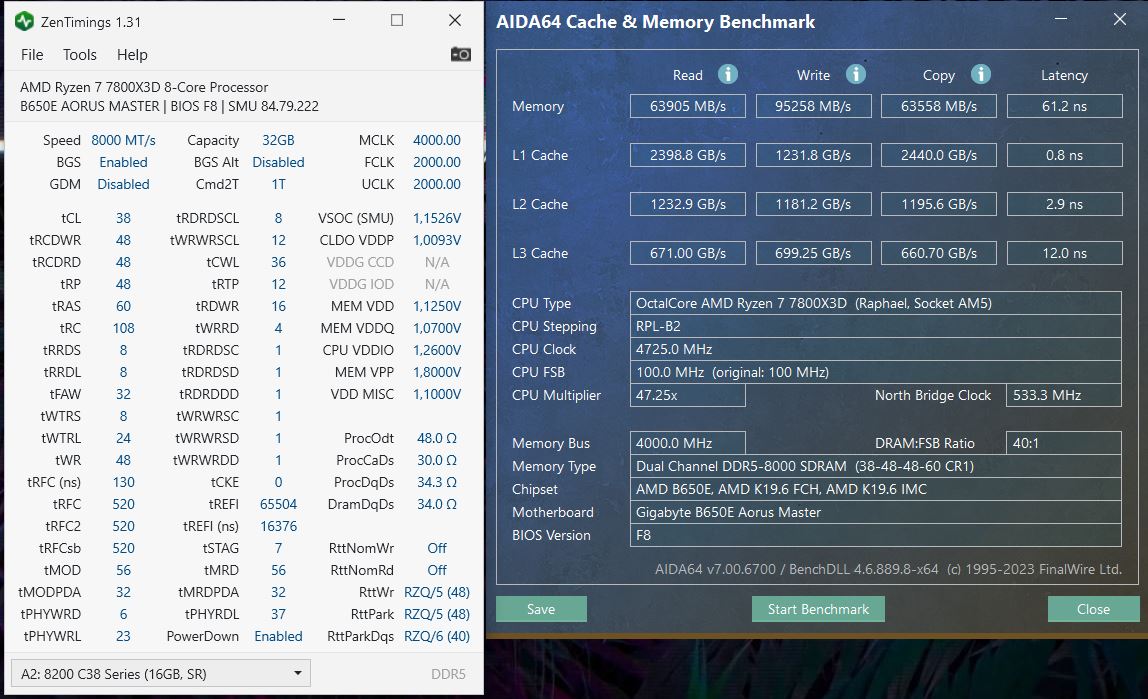This screenshot has height=699, width=1148.
Task: Close the ZenTimings window
Action: coord(455,20)
